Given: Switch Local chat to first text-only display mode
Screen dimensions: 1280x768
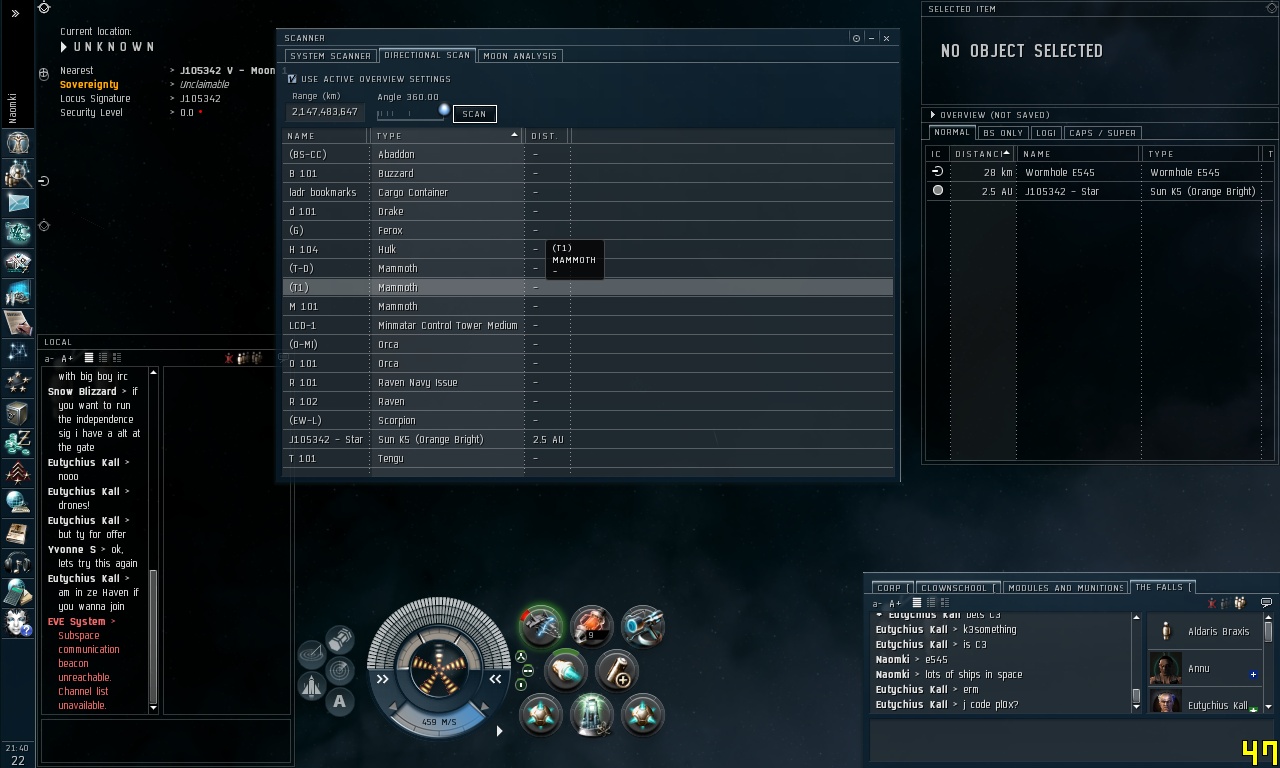Looking at the screenshot, I should click(x=89, y=358).
